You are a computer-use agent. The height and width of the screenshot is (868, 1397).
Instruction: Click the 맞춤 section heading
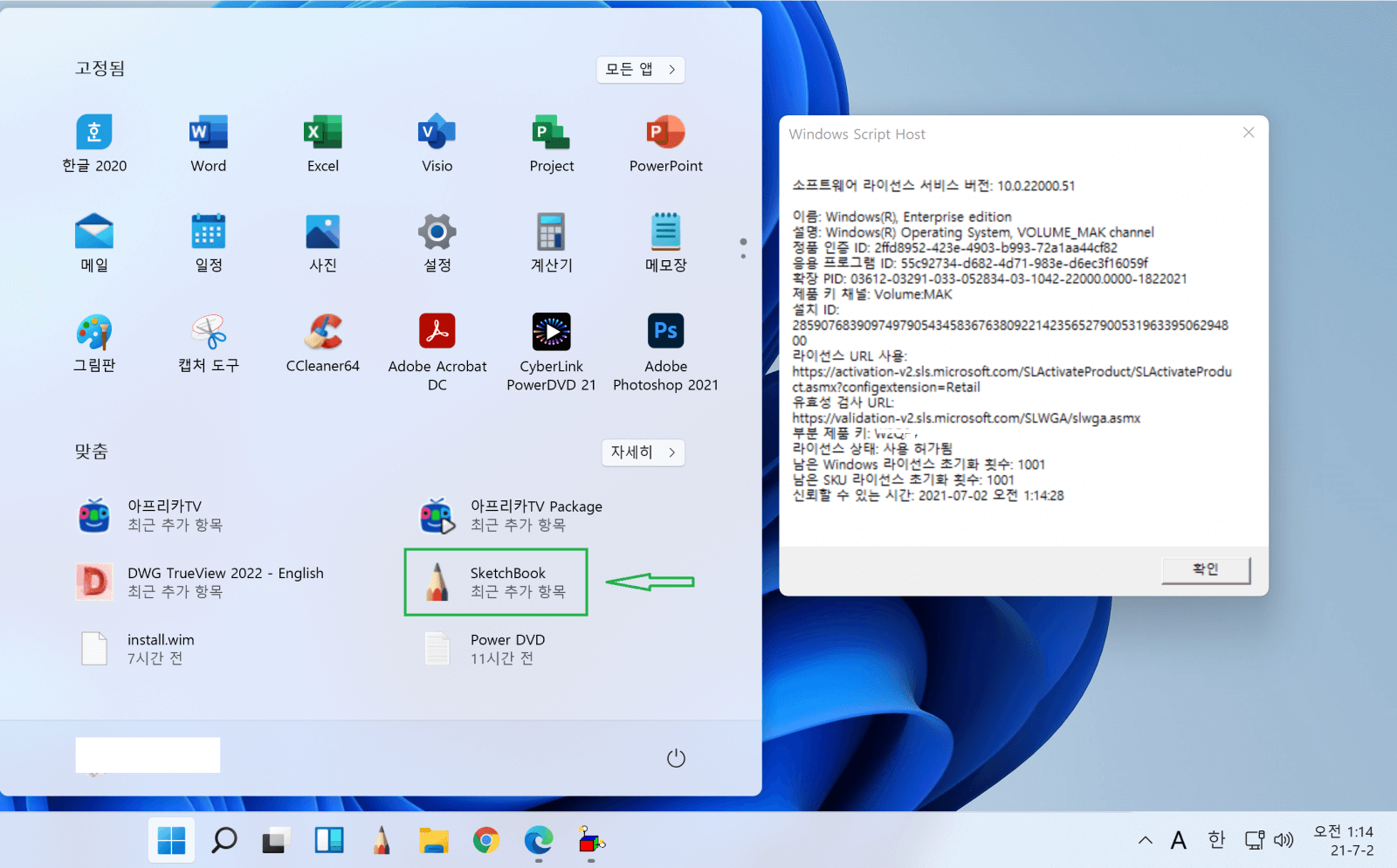92,451
